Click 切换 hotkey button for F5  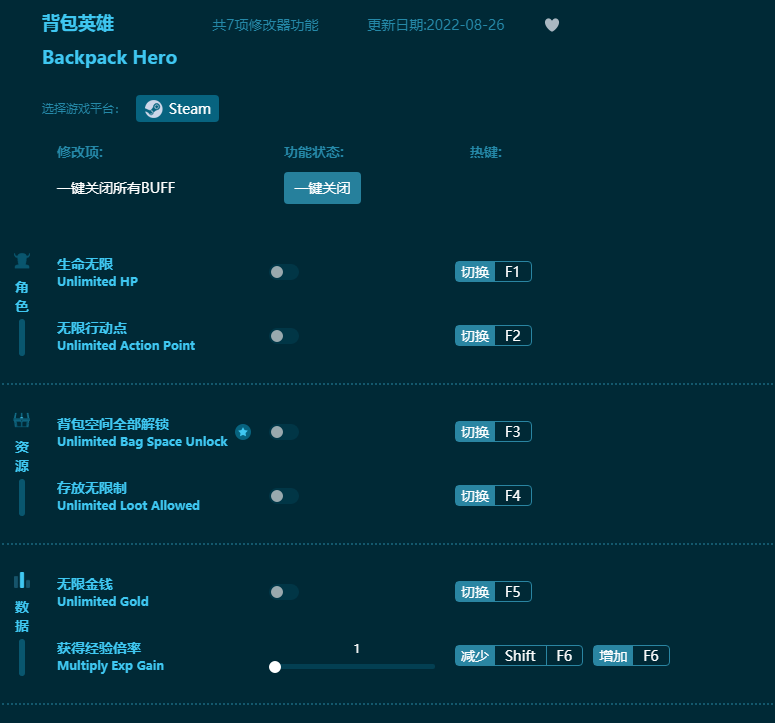(474, 592)
